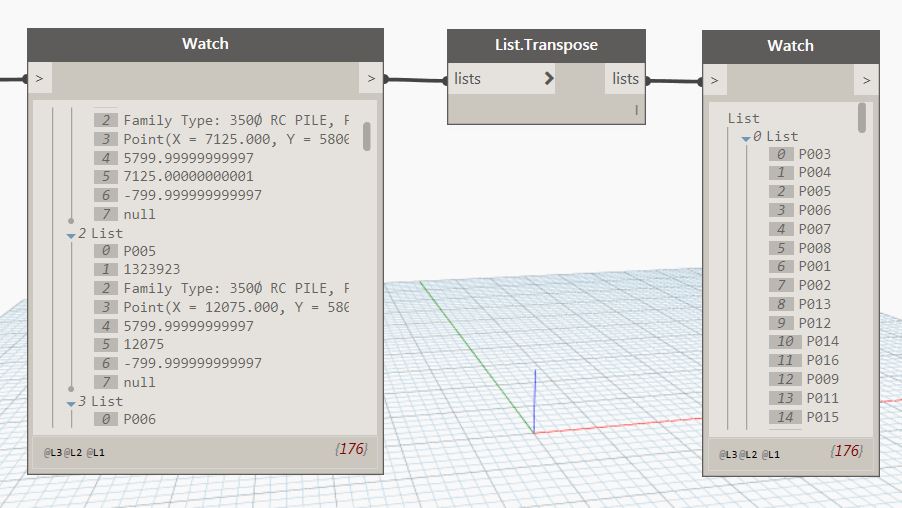Click the right Watch node input port arrow
The image size is (902, 508).
tap(714, 80)
